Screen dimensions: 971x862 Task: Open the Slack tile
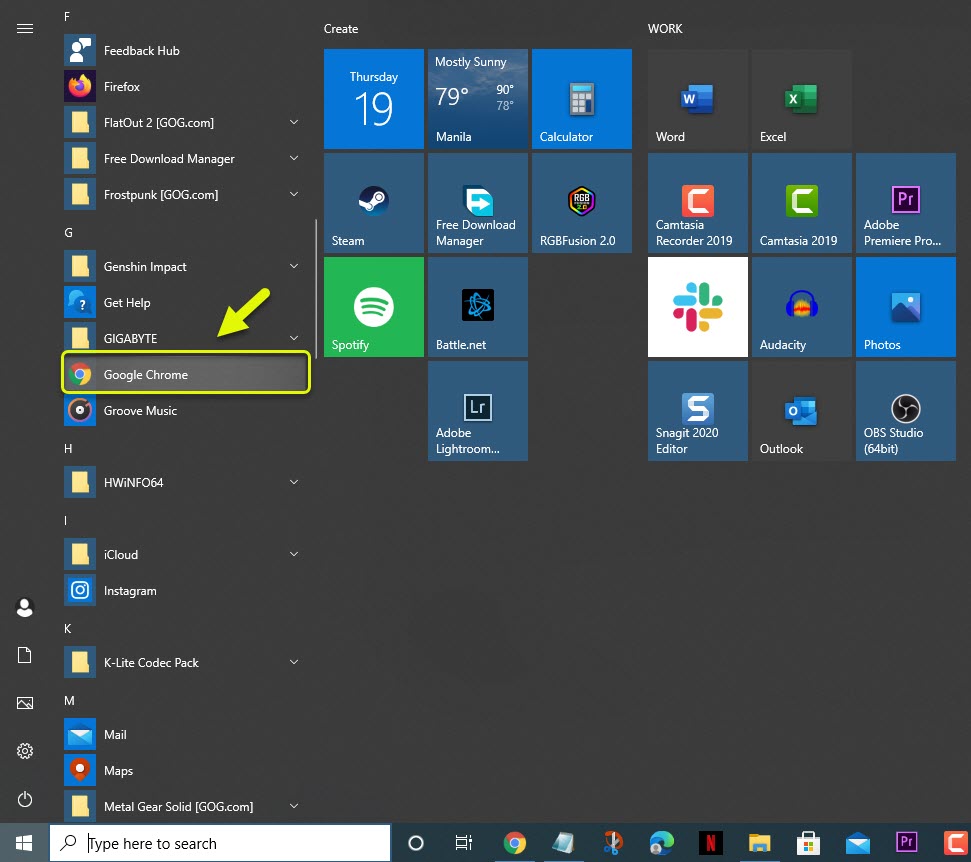697,307
